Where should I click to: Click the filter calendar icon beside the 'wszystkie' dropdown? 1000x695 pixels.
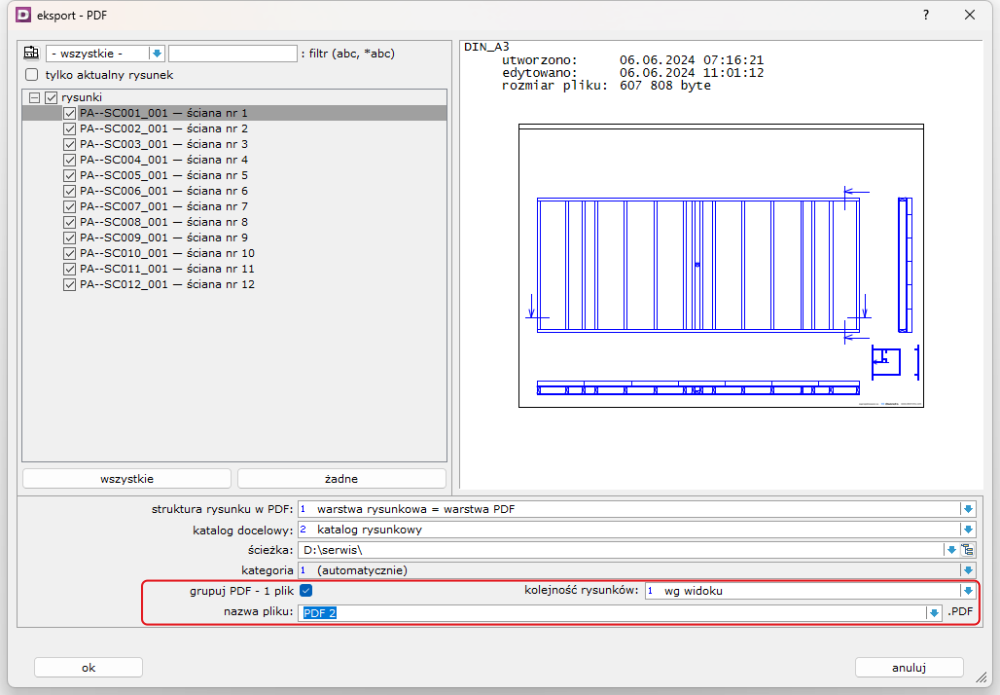[31, 53]
